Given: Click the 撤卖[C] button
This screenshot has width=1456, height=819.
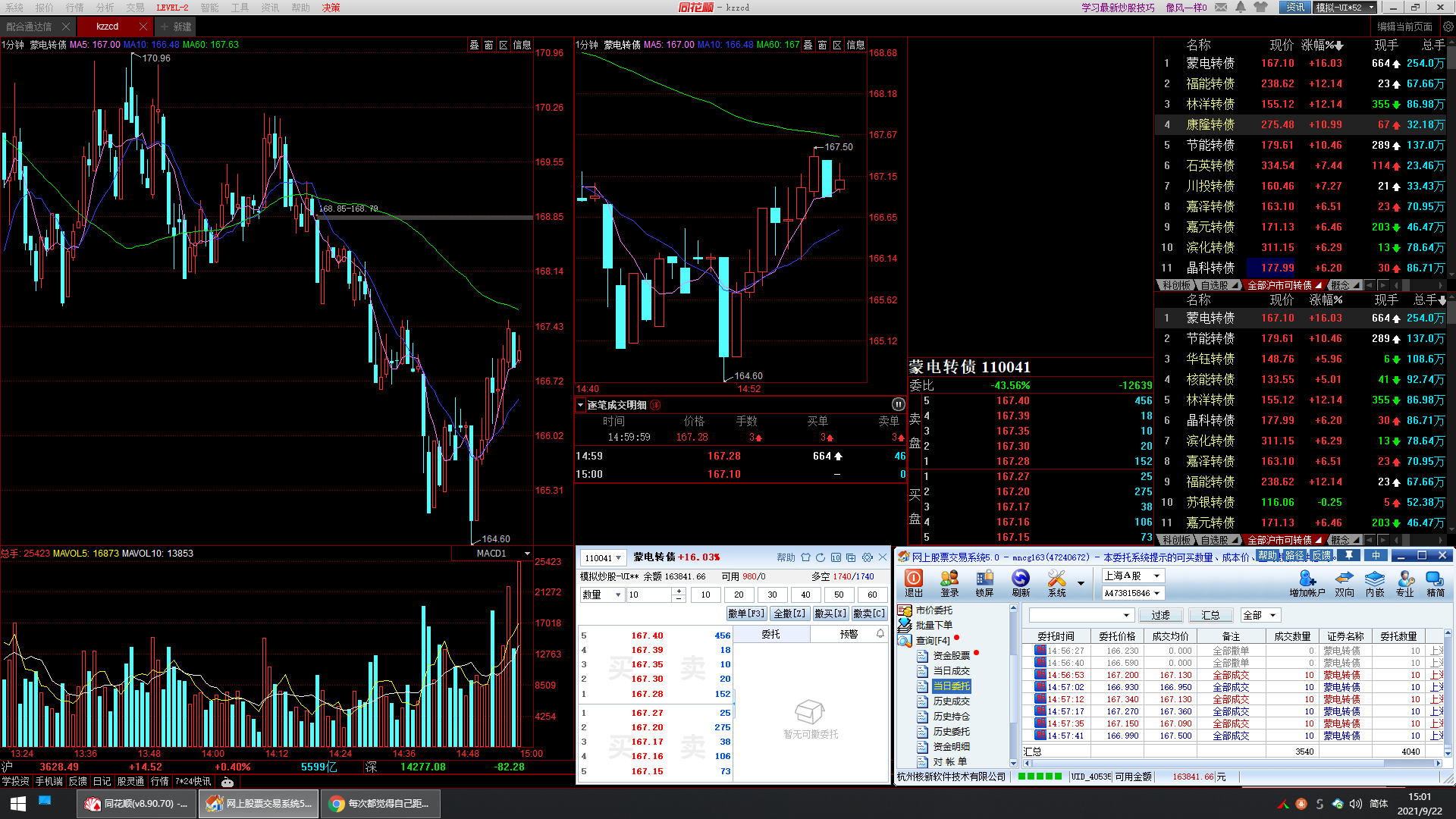Looking at the screenshot, I should point(869,613).
